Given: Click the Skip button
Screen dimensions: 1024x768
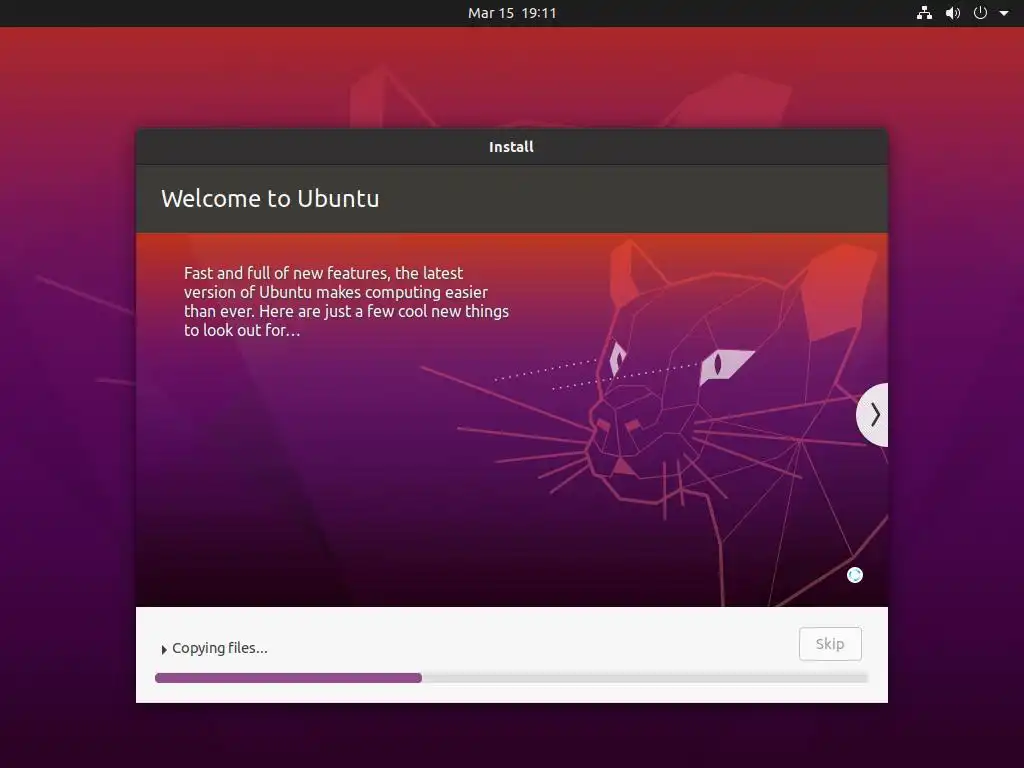Looking at the screenshot, I should [830, 644].
